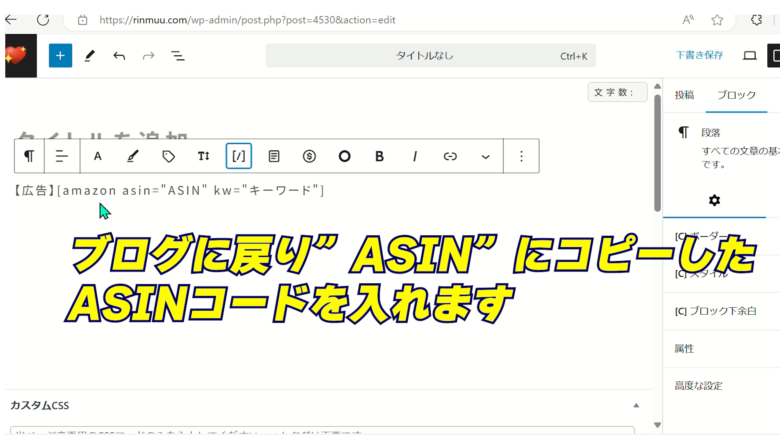Expand the 高度な設定 section
780x439 pixels.
698,385
